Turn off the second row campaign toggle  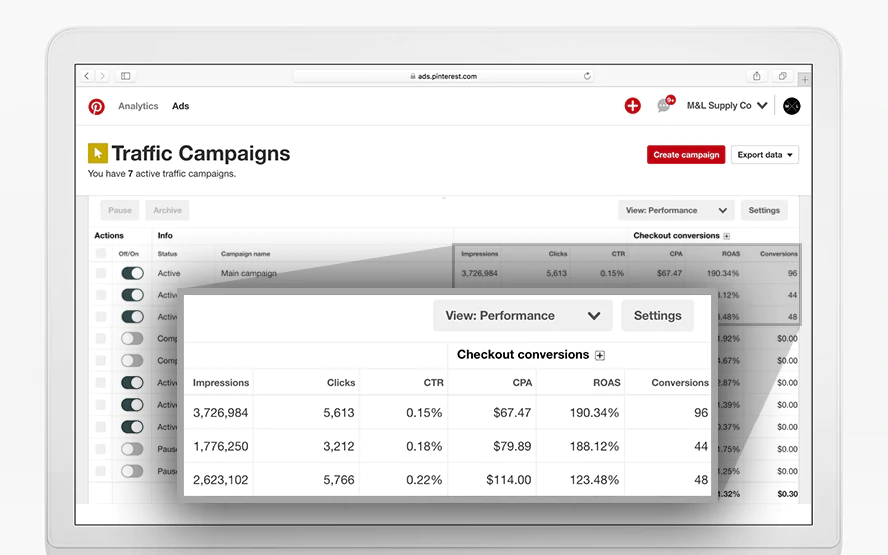pyautogui.click(x=133, y=295)
